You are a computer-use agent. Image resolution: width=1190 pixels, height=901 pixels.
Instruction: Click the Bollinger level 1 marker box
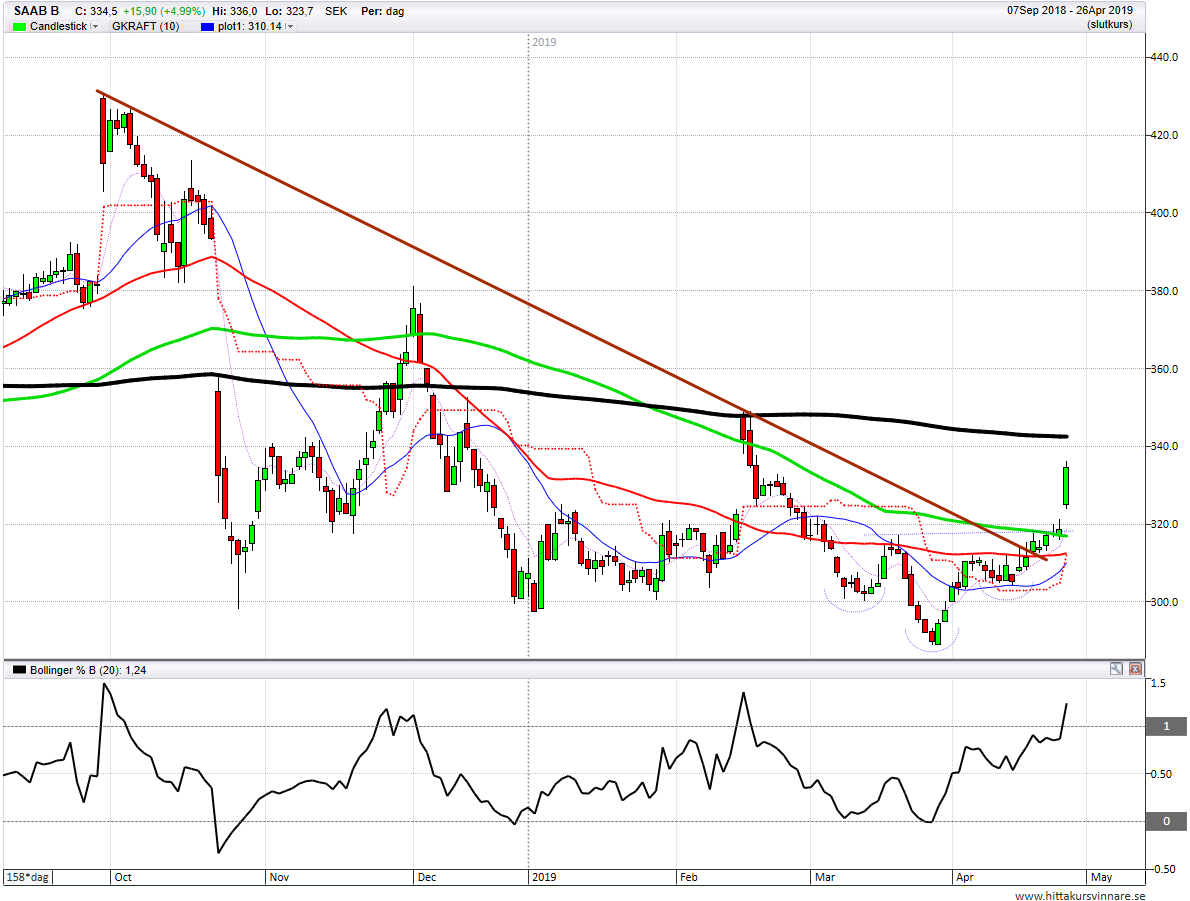[x=1166, y=726]
